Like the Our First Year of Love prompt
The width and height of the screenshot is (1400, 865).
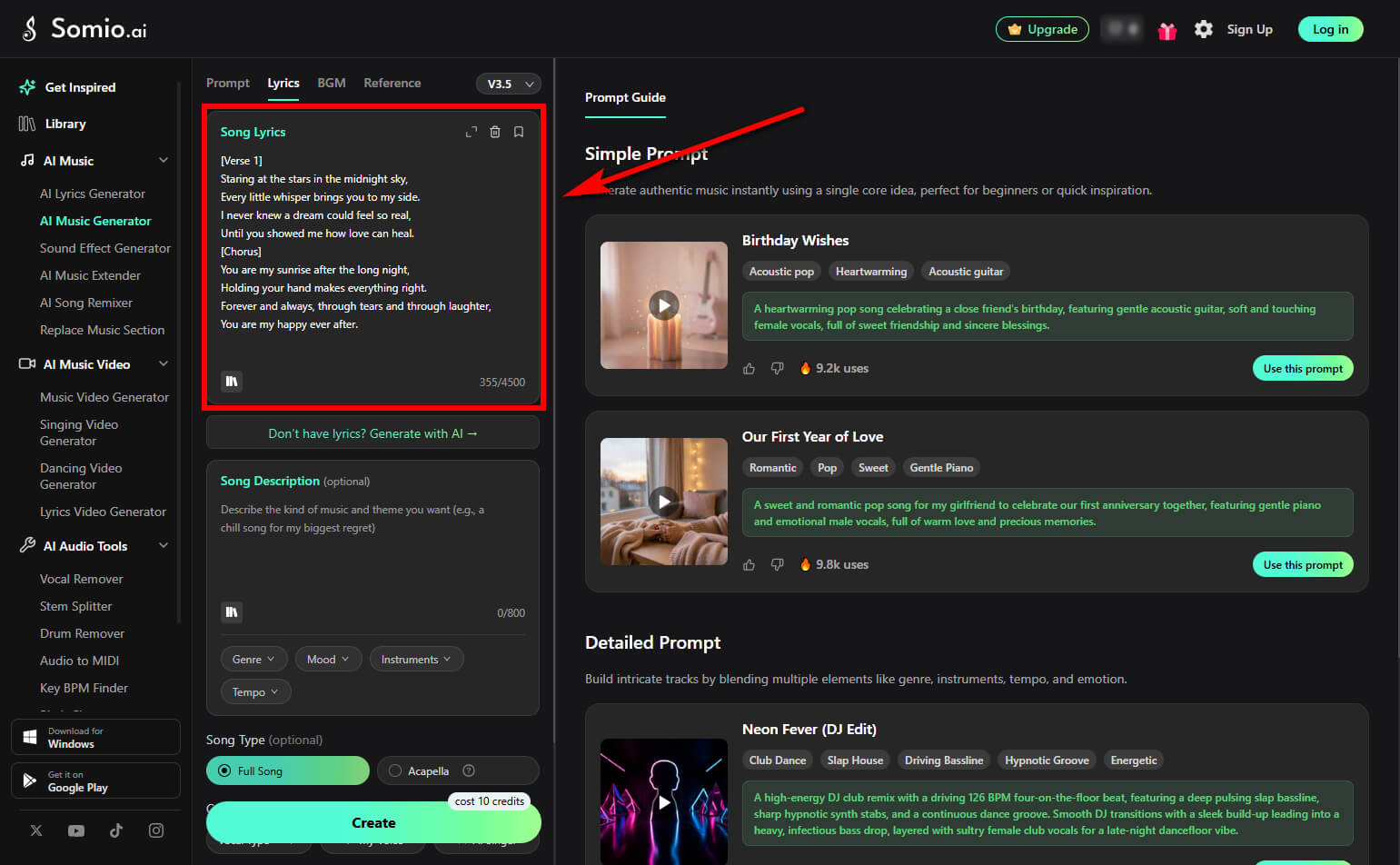tap(749, 564)
